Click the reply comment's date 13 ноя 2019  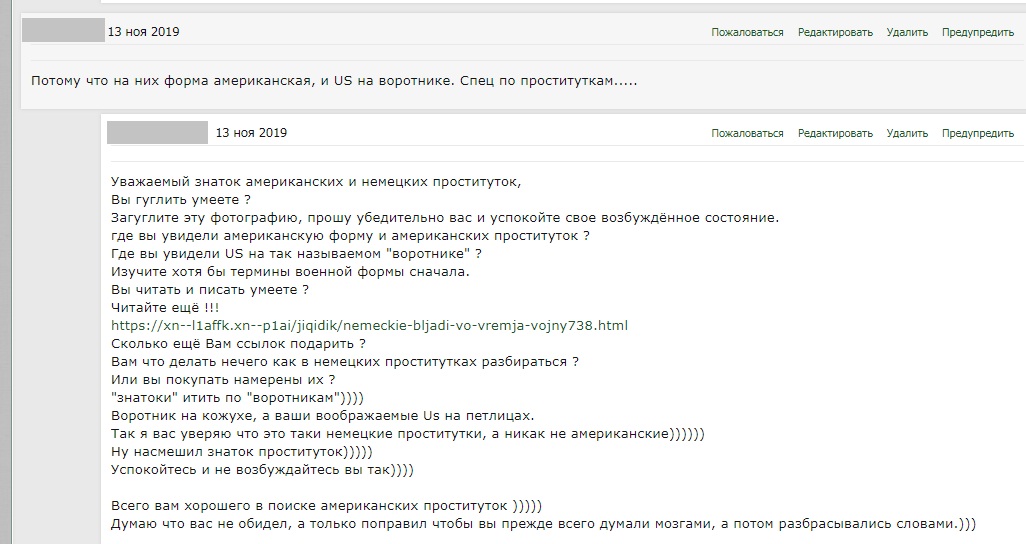(251, 132)
